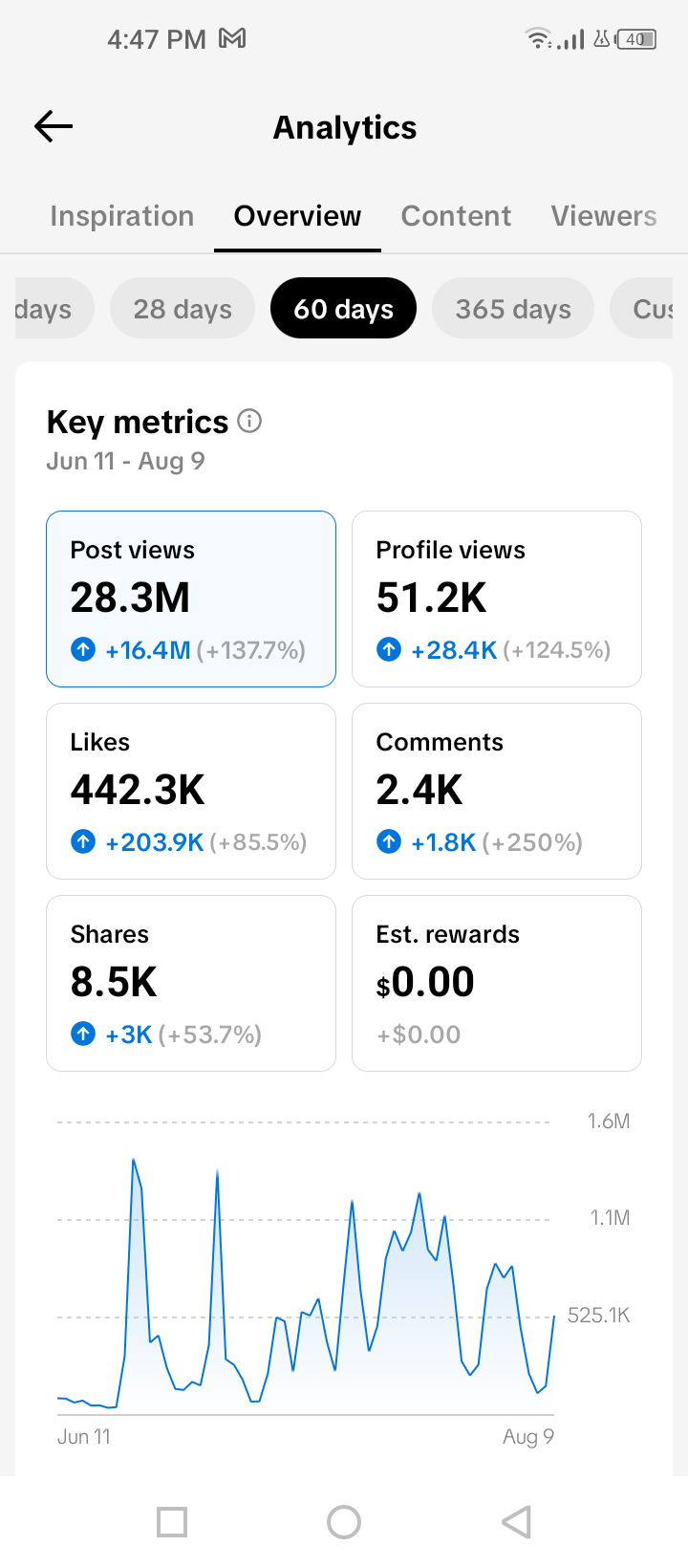This screenshot has height=1568, width=688.
Task: Switch to the Inspiration tab
Action: click(x=121, y=216)
